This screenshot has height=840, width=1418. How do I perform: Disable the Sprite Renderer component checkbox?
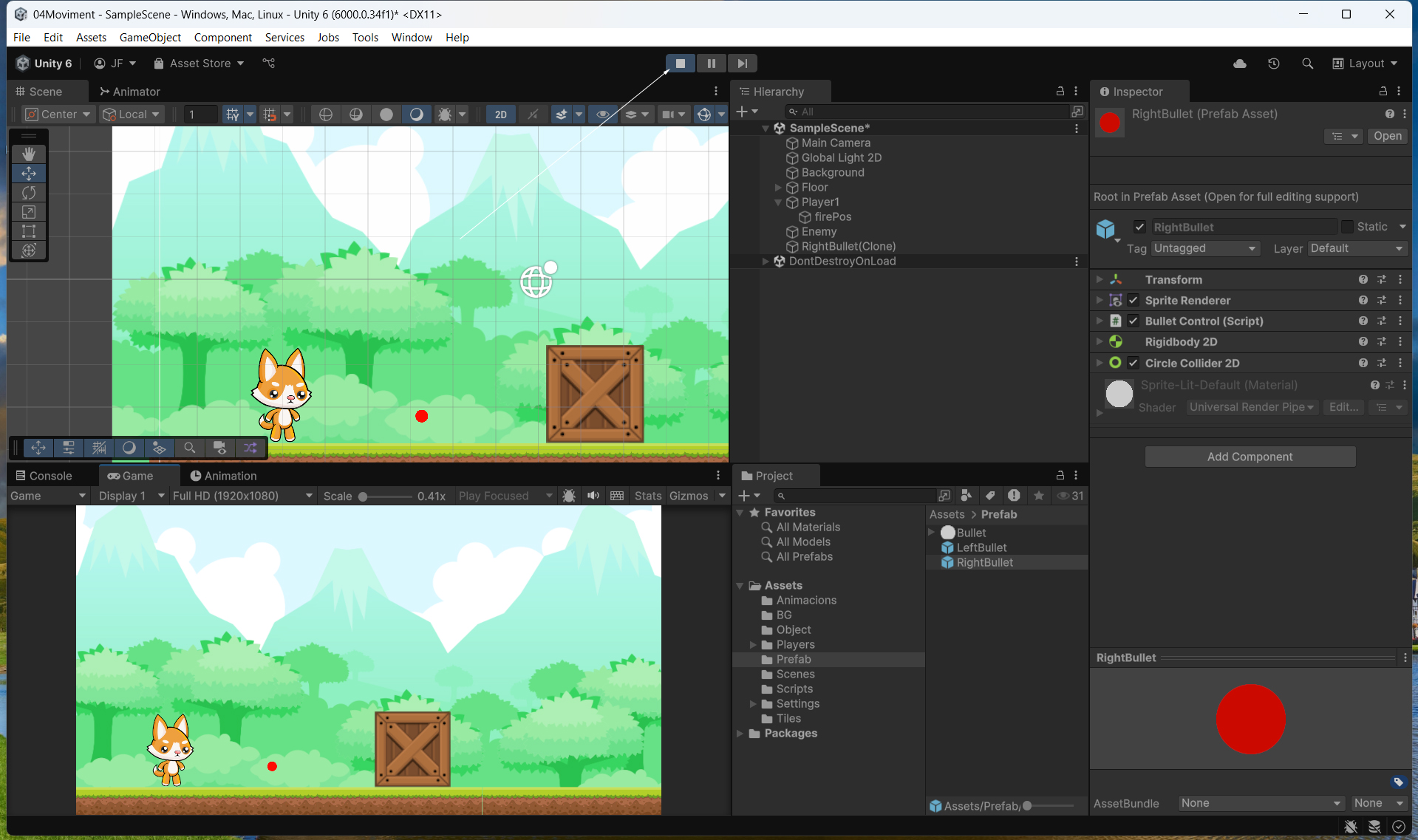[1133, 301]
